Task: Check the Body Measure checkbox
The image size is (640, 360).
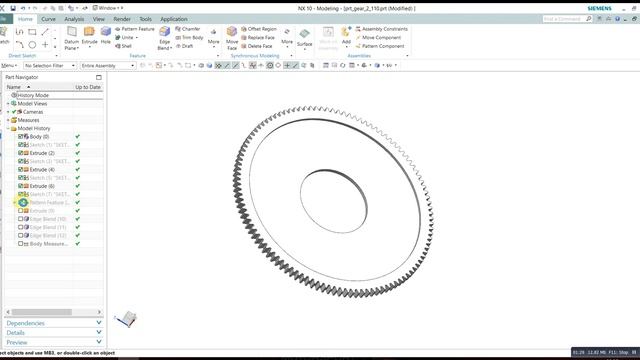Action: 20,244
